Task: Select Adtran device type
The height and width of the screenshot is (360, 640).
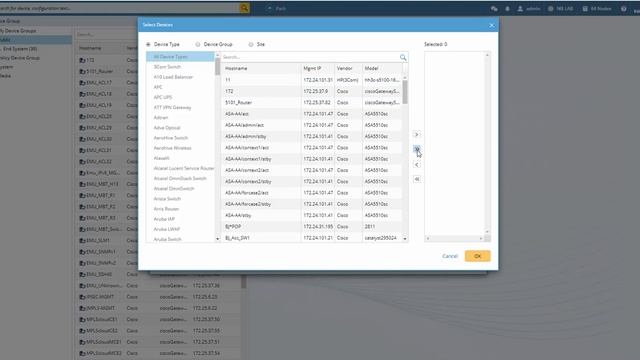Action: click(x=180, y=118)
